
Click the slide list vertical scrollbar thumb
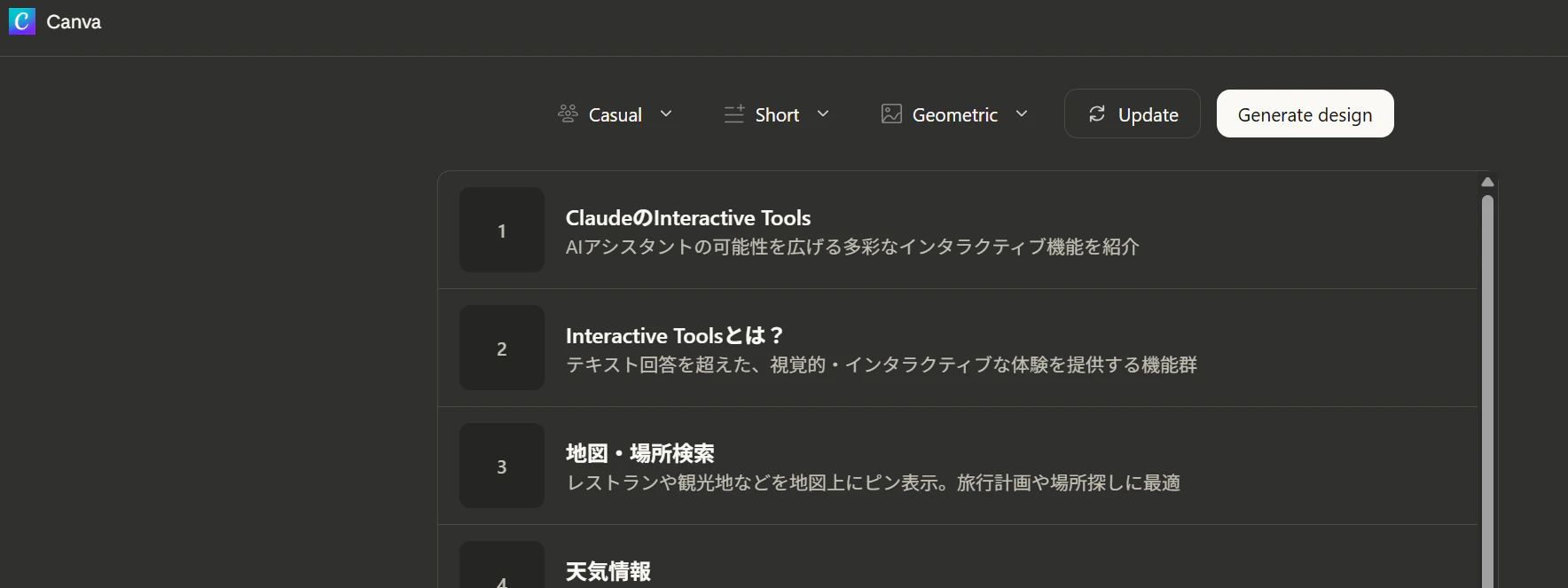point(1487,390)
